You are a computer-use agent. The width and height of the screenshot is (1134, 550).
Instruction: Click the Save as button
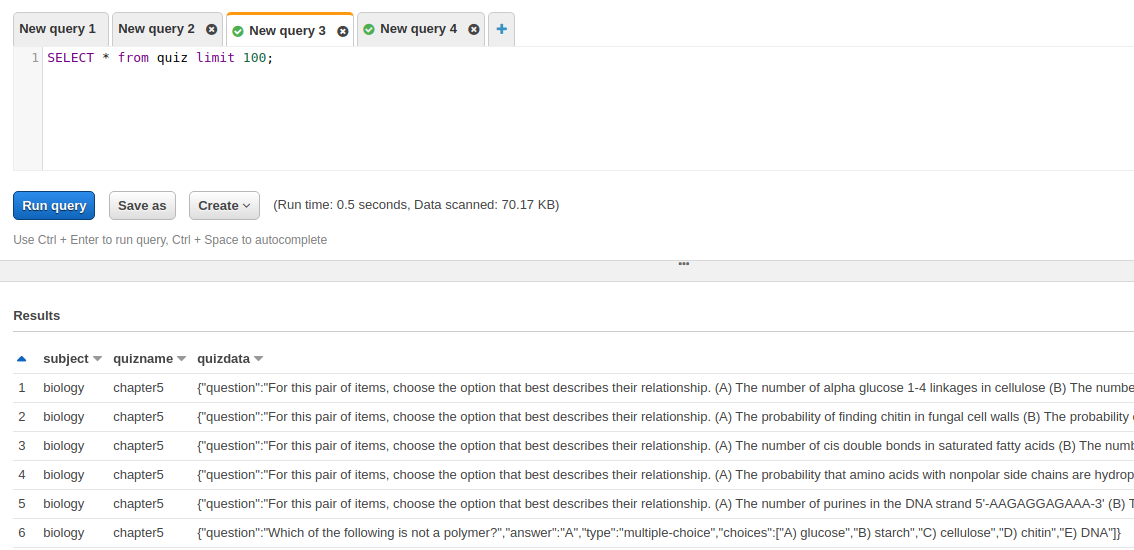tap(142, 206)
